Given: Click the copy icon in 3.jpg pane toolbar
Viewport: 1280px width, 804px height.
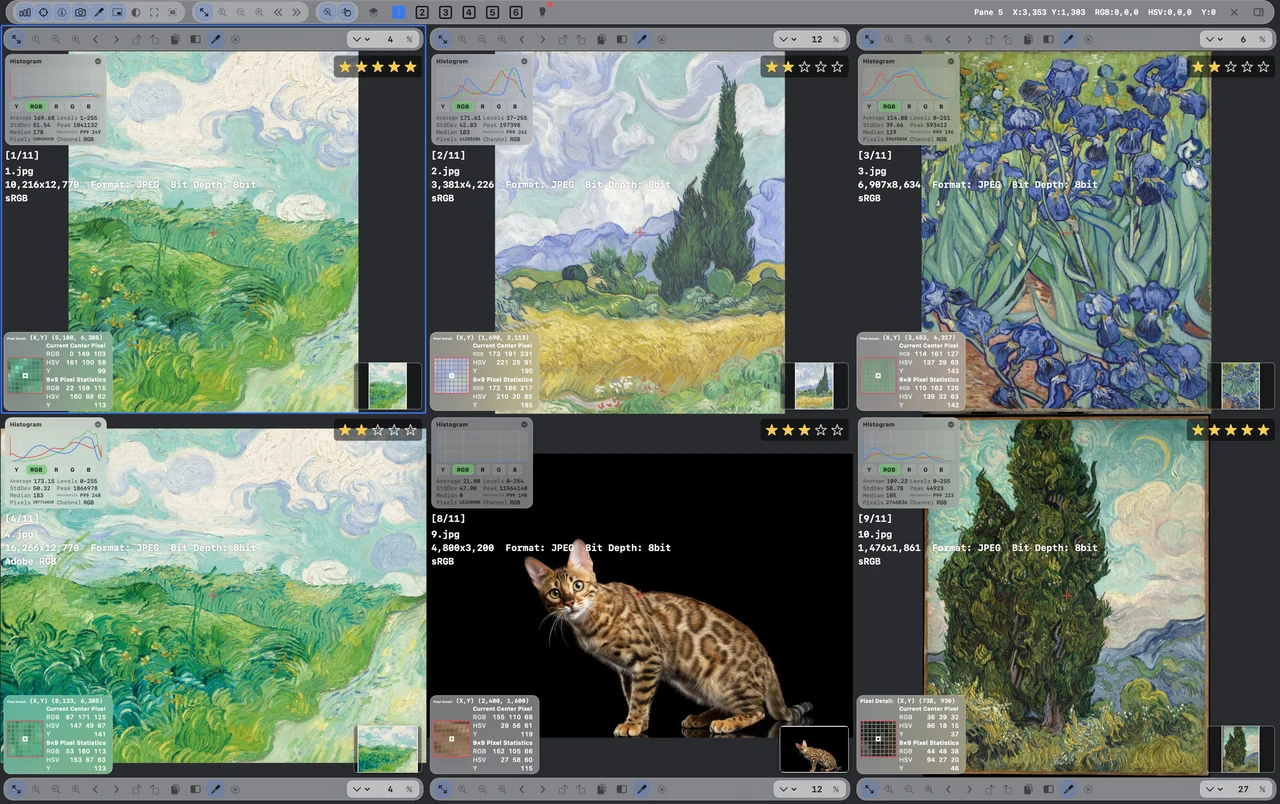Looking at the screenshot, I should pyautogui.click(x=1028, y=39).
